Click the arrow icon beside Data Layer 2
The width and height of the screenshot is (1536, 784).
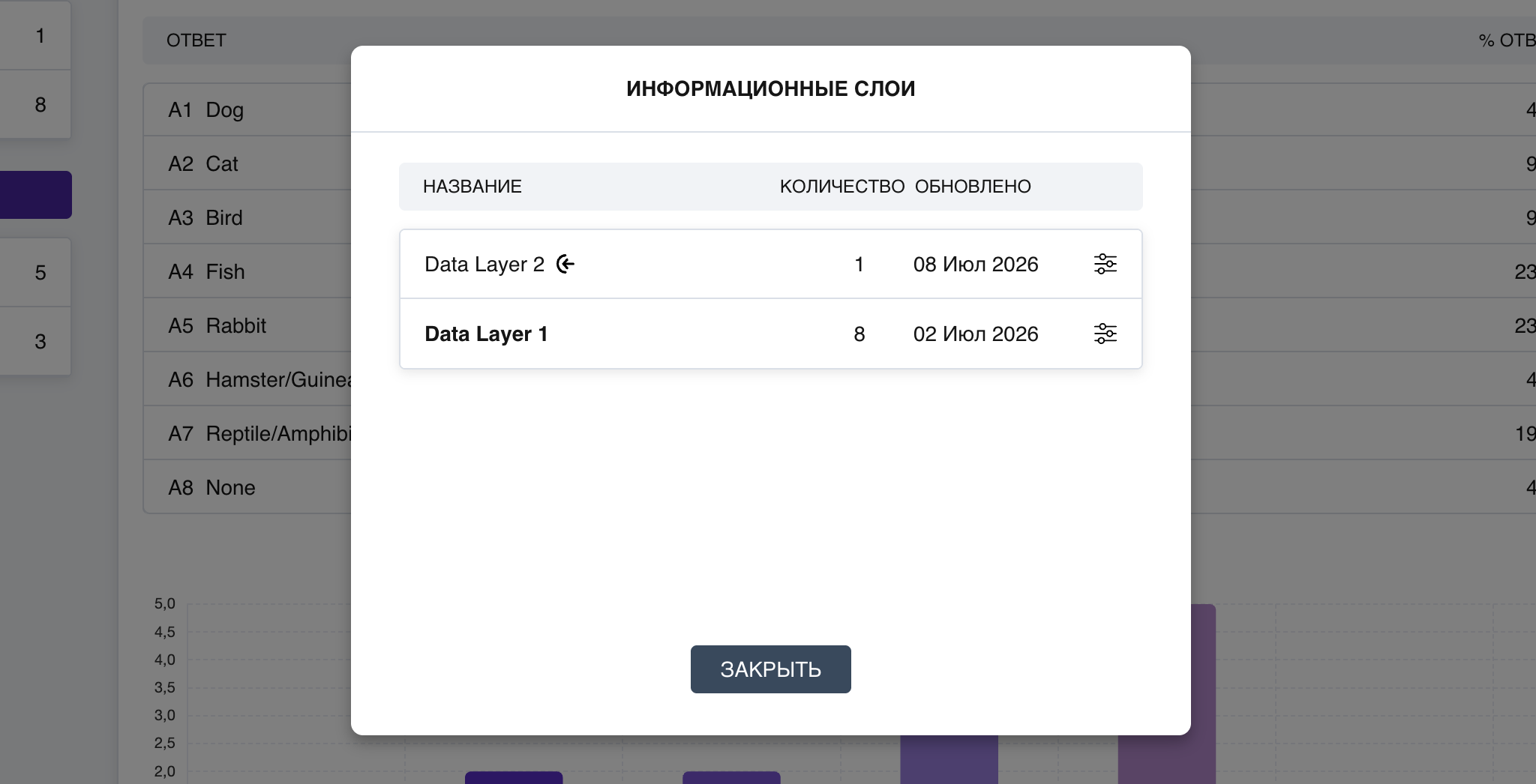tap(565, 264)
